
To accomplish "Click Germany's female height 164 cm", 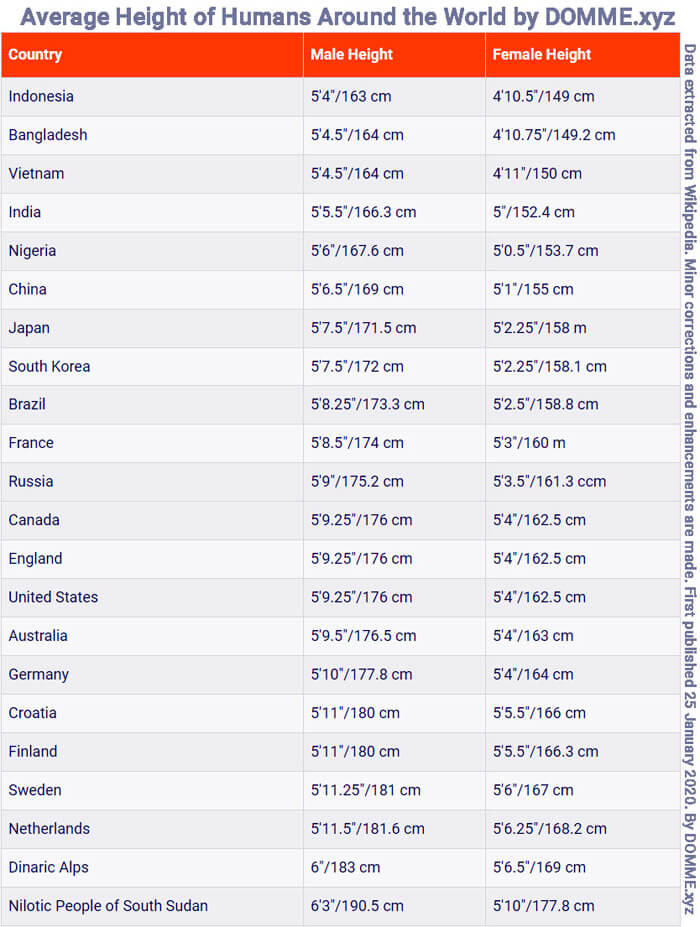I will pyautogui.click(x=533, y=674).
